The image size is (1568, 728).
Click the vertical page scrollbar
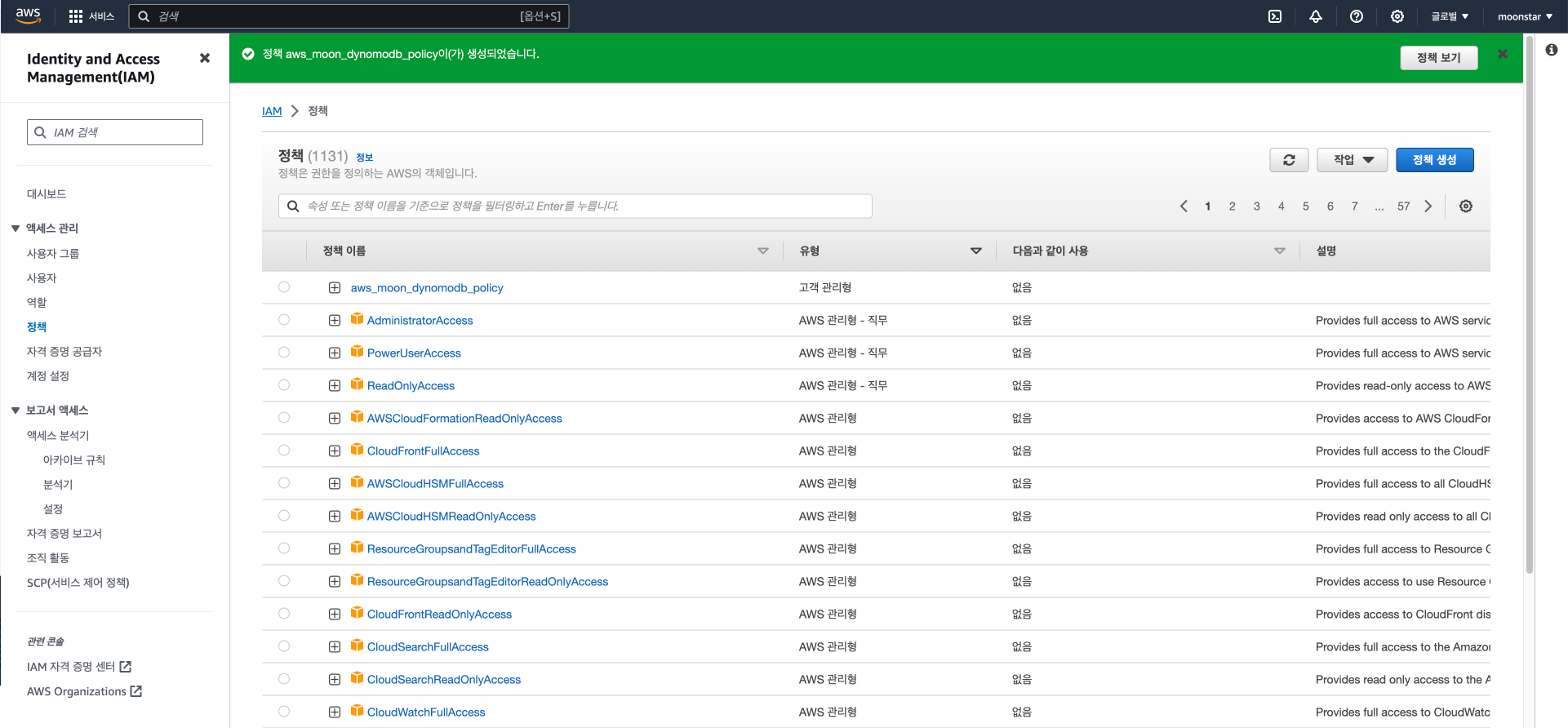1530,304
